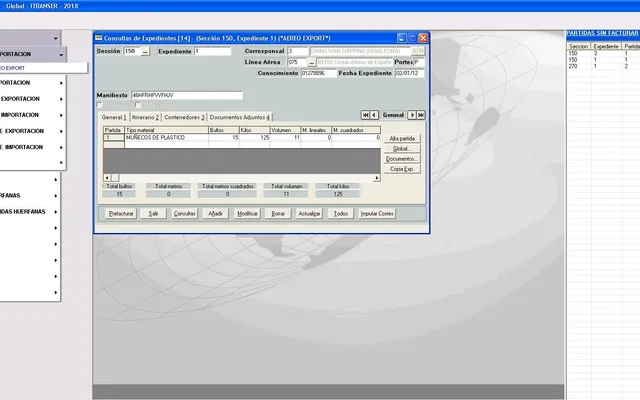Click Todos button
640x400 pixels.
(341, 213)
